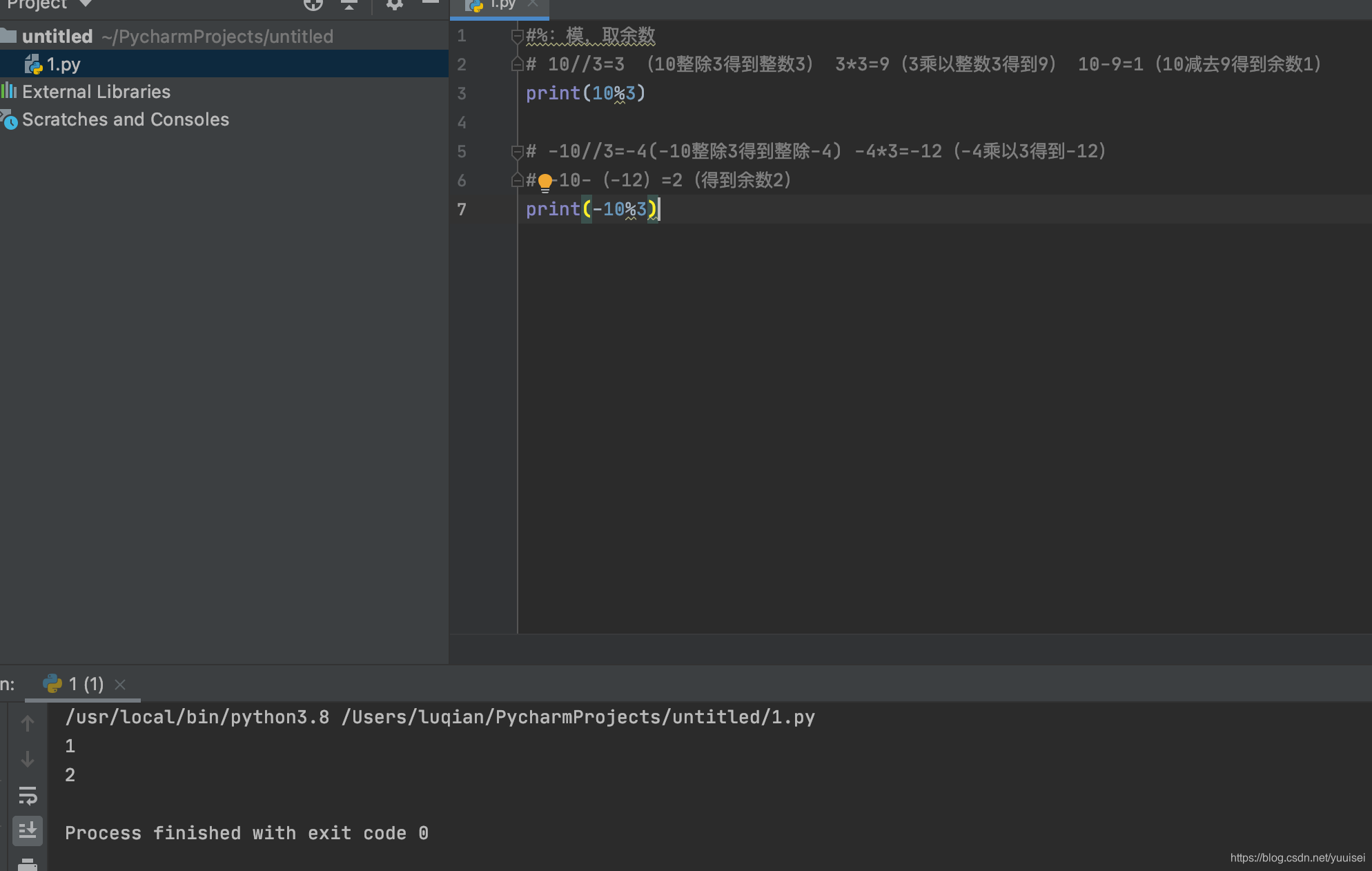Click the Scratches and Consoles icon

[9, 119]
